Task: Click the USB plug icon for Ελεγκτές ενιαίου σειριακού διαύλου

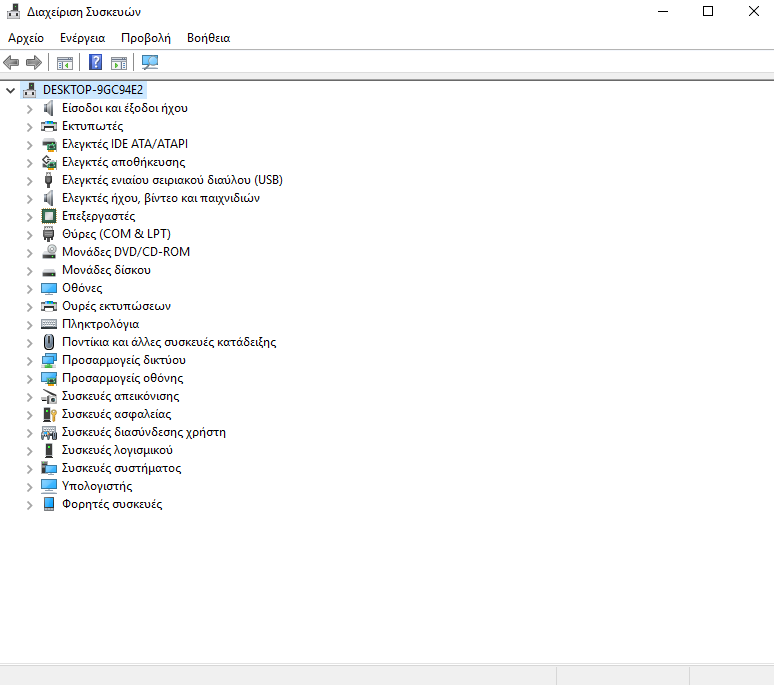Action: click(x=49, y=180)
